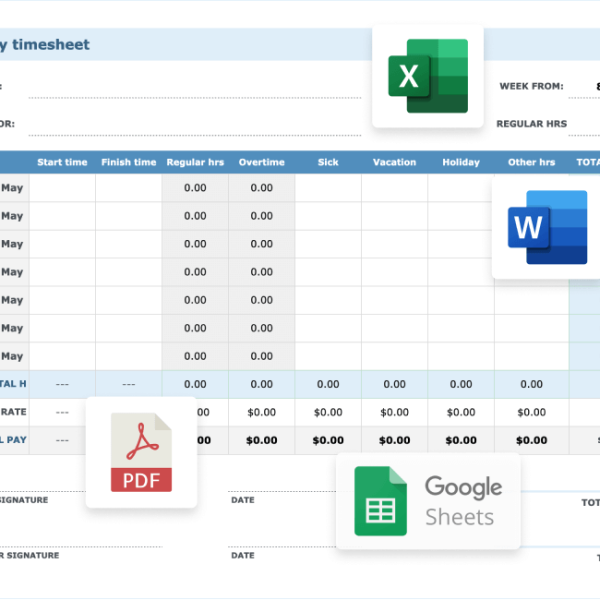
Task: Select the 'Holiday' column header
Action: (x=461, y=162)
